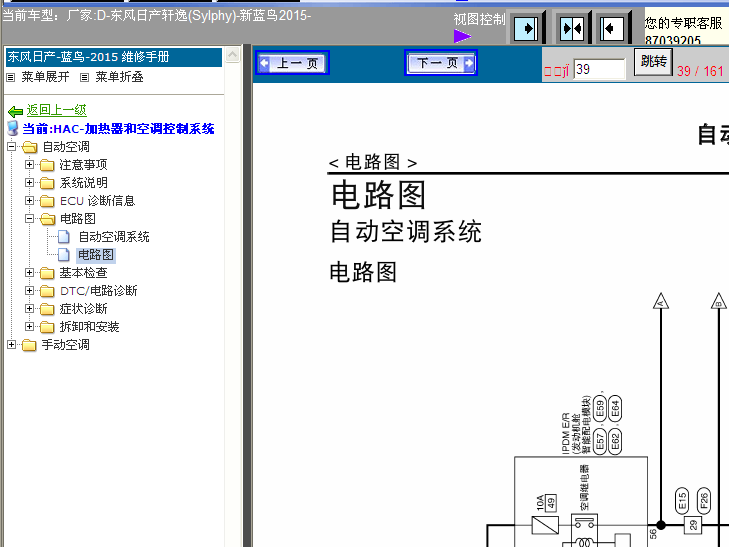Click the IPDM E/R label in diagram
729x547 pixels.
tap(566, 434)
